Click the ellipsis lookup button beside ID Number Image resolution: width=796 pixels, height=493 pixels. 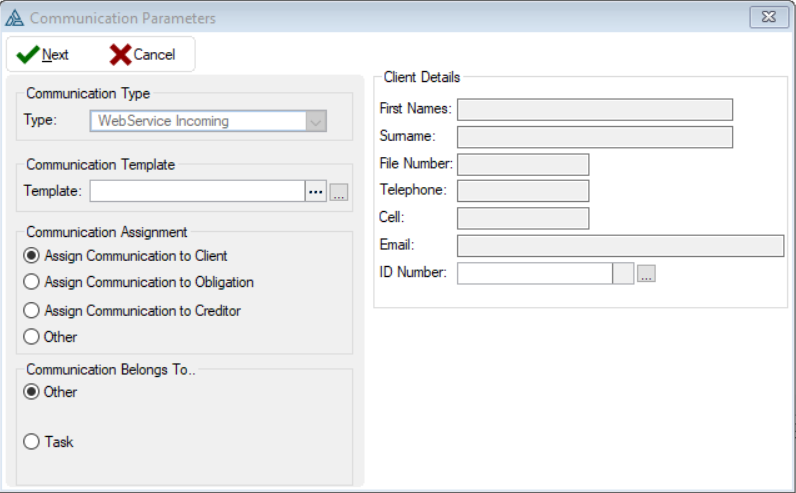(646, 274)
